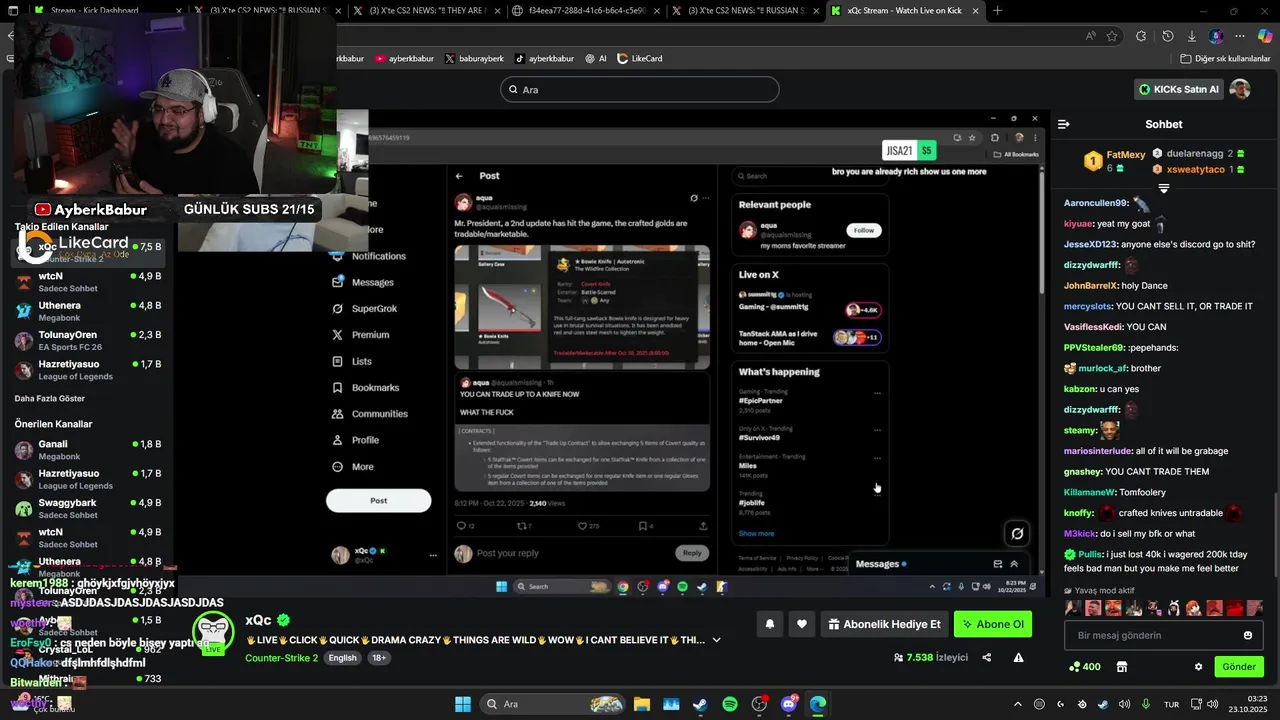The width and height of the screenshot is (1280, 720).
Task: Click the Kick user profile avatar
Action: [x=1240, y=89]
